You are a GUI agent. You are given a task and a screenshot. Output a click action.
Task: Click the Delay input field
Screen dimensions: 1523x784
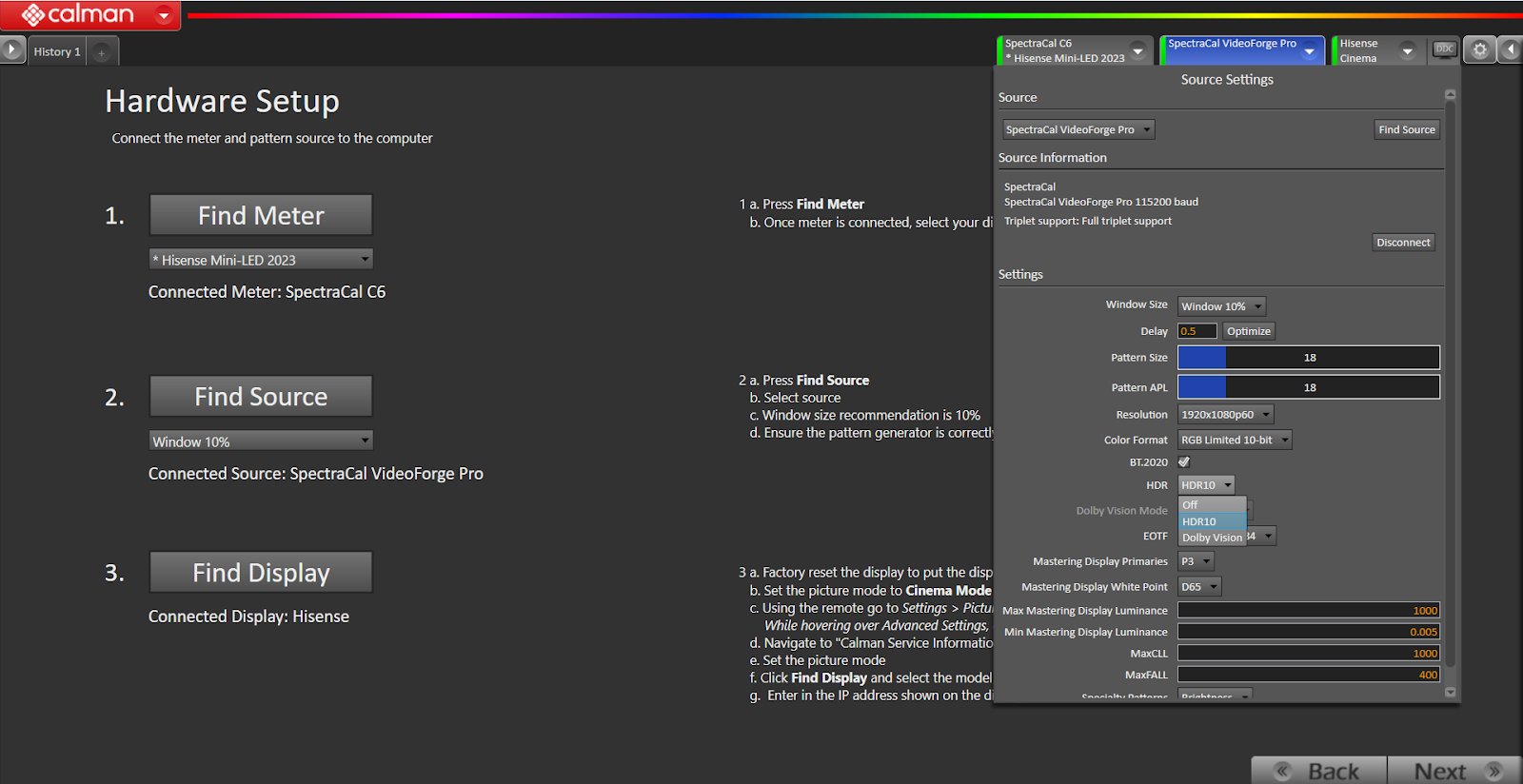pos(1197,331)
